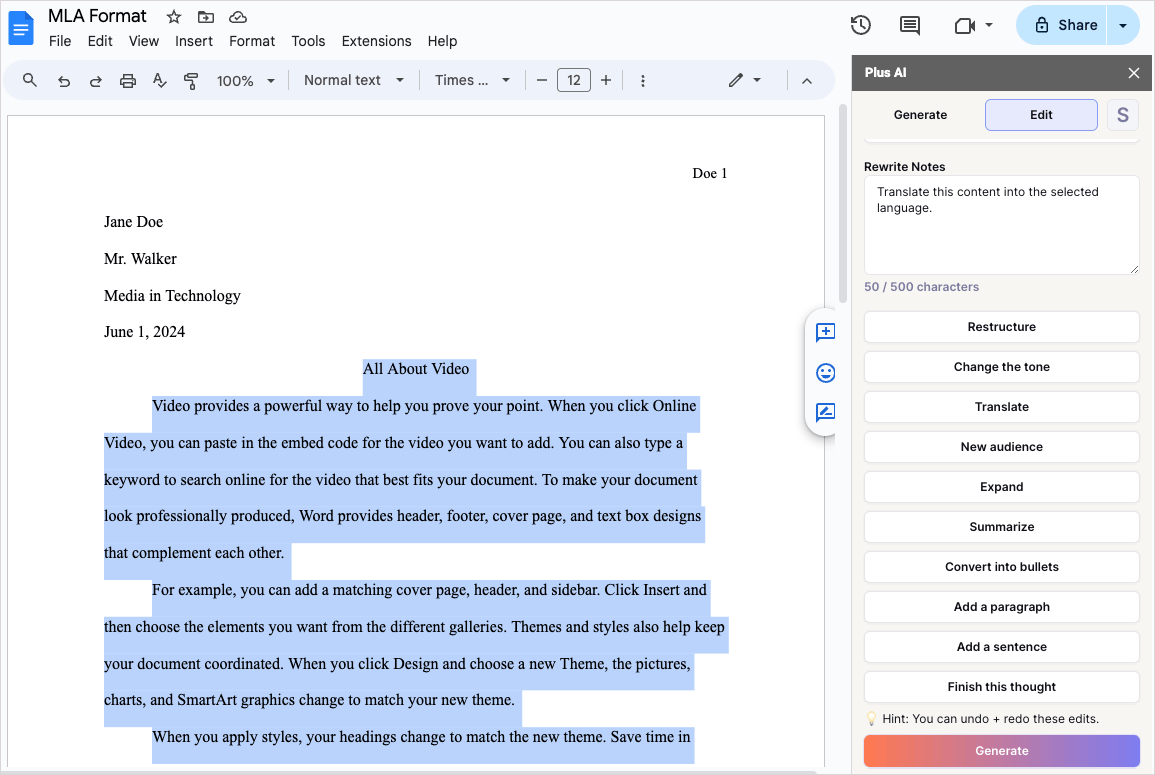This screenshot has width=1155, height=775.
Task: Decrease font size with minus
Action: (x=542, y=80)
